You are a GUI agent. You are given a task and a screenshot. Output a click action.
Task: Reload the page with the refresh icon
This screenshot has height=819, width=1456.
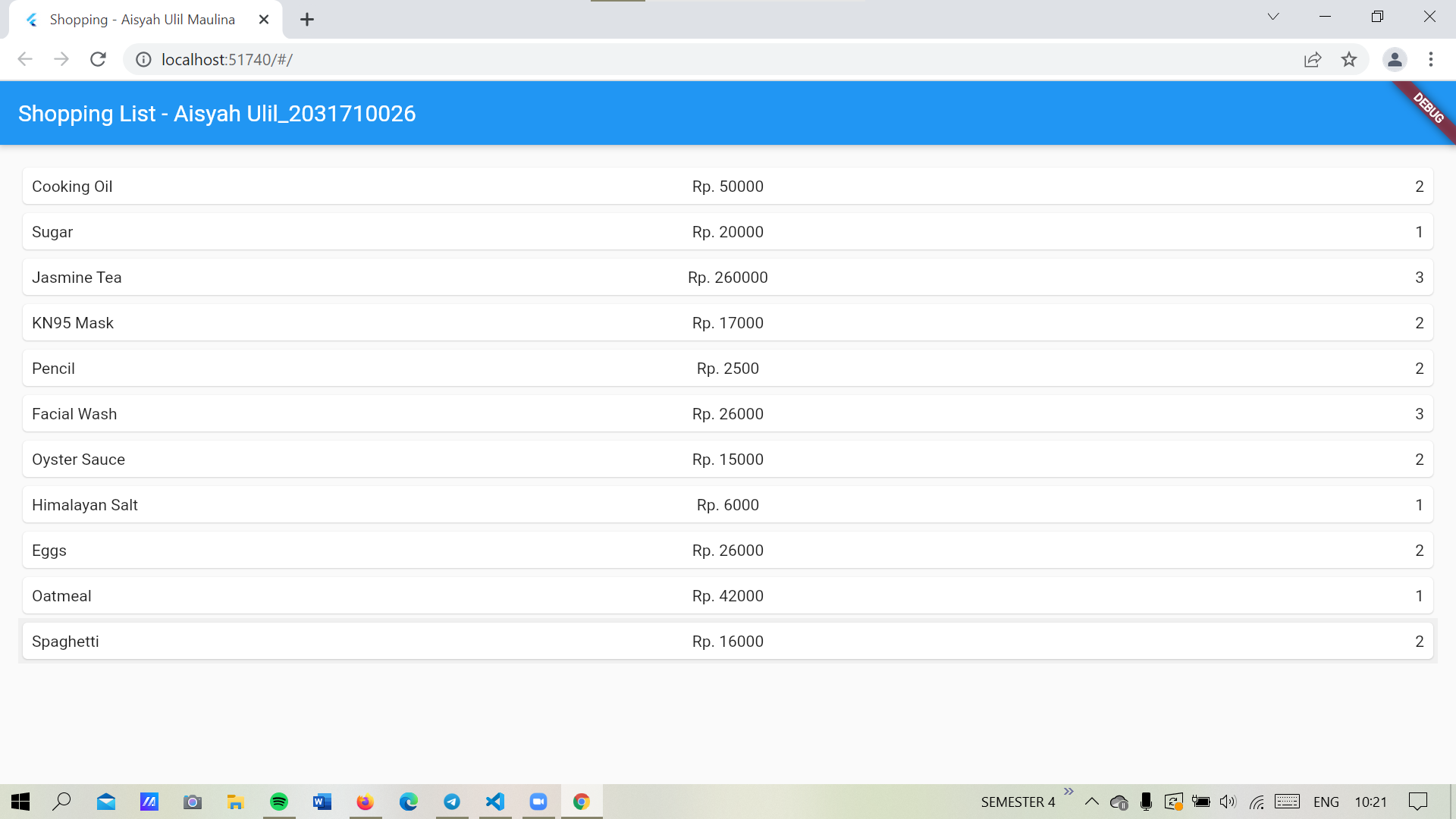pos(98,59)
